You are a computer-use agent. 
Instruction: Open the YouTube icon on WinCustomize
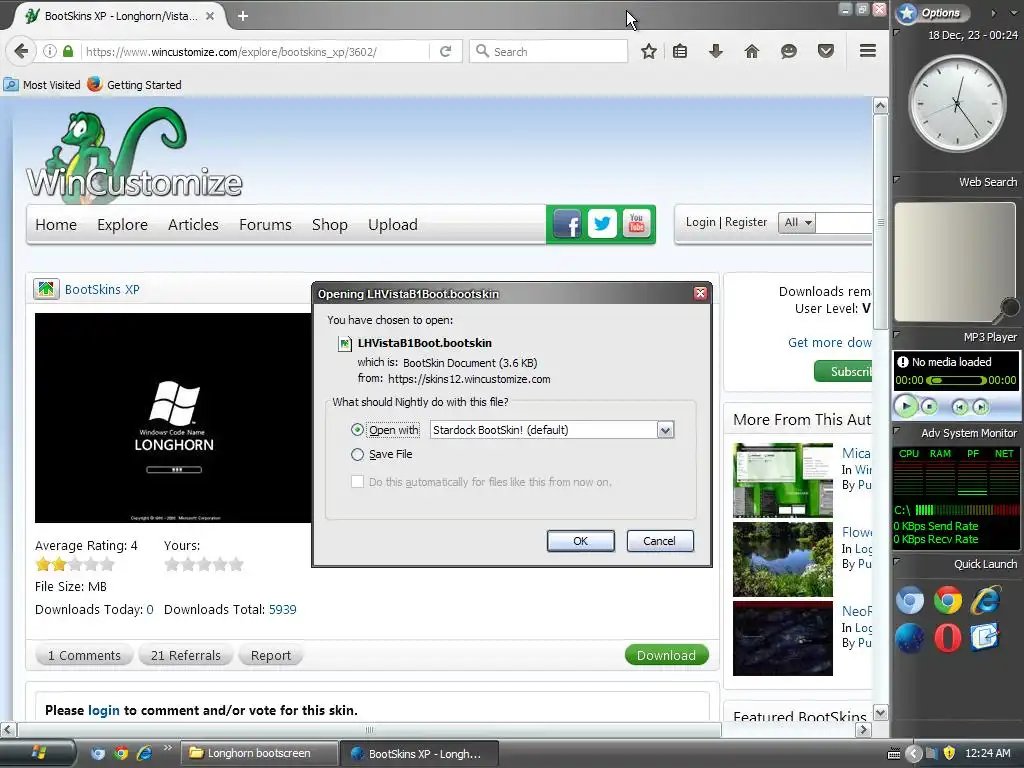(637, 224)
